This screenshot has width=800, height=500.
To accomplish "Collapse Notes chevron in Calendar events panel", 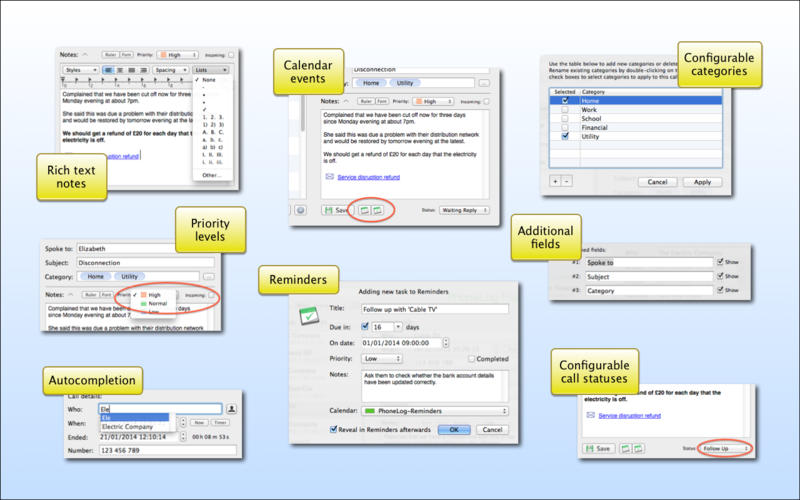I will (x=346, y=101).
